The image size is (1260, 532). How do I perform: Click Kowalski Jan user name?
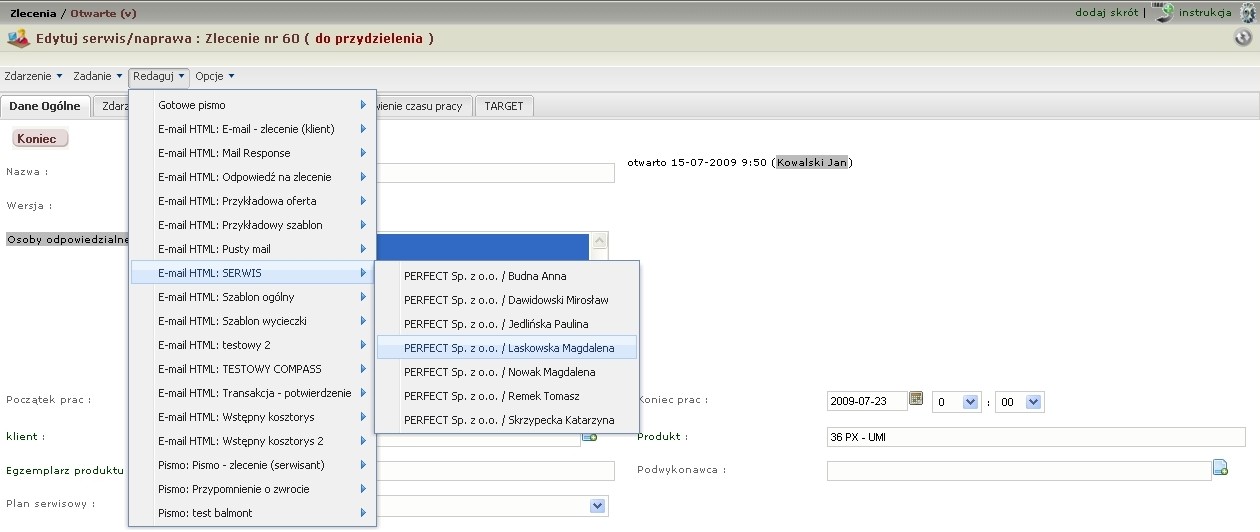pos(813,162)
